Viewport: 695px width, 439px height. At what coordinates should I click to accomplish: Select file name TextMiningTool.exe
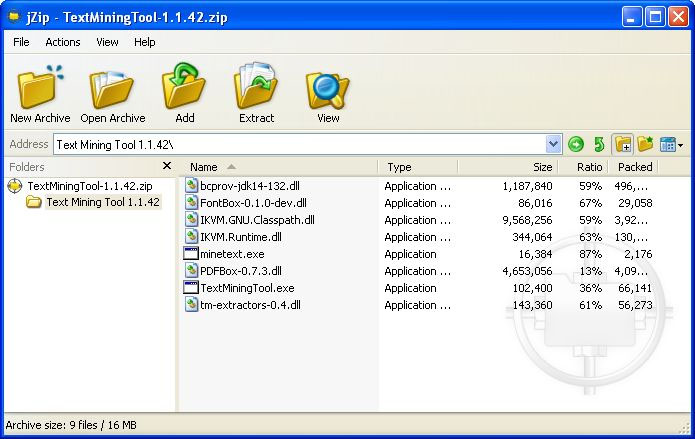[x=247, y=288]
